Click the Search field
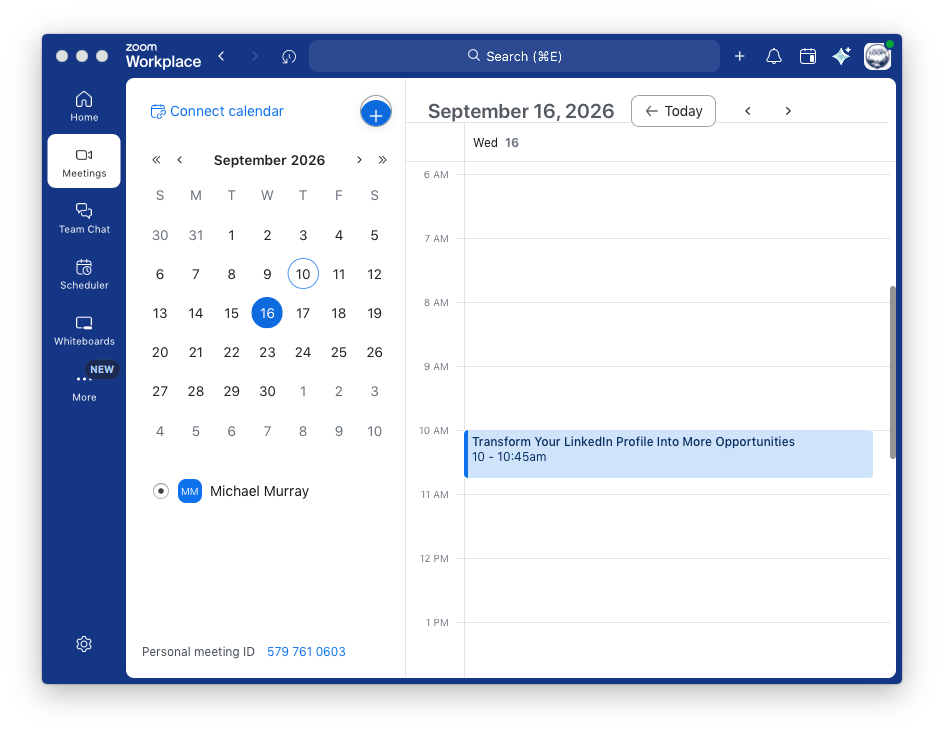 514,56
